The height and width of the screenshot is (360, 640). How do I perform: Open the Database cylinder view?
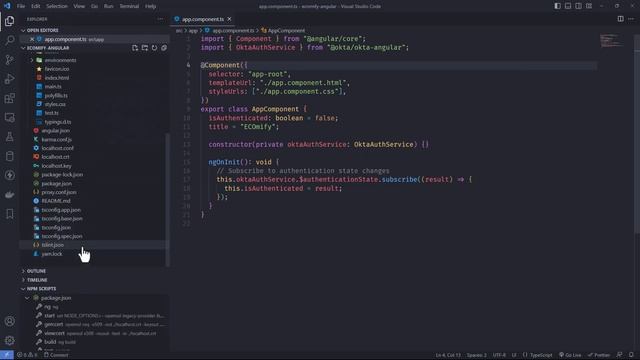point(9,156)
